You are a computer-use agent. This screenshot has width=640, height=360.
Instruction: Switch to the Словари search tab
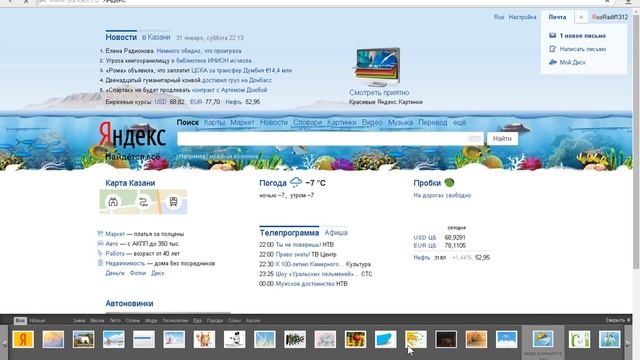tap(307, 122)
